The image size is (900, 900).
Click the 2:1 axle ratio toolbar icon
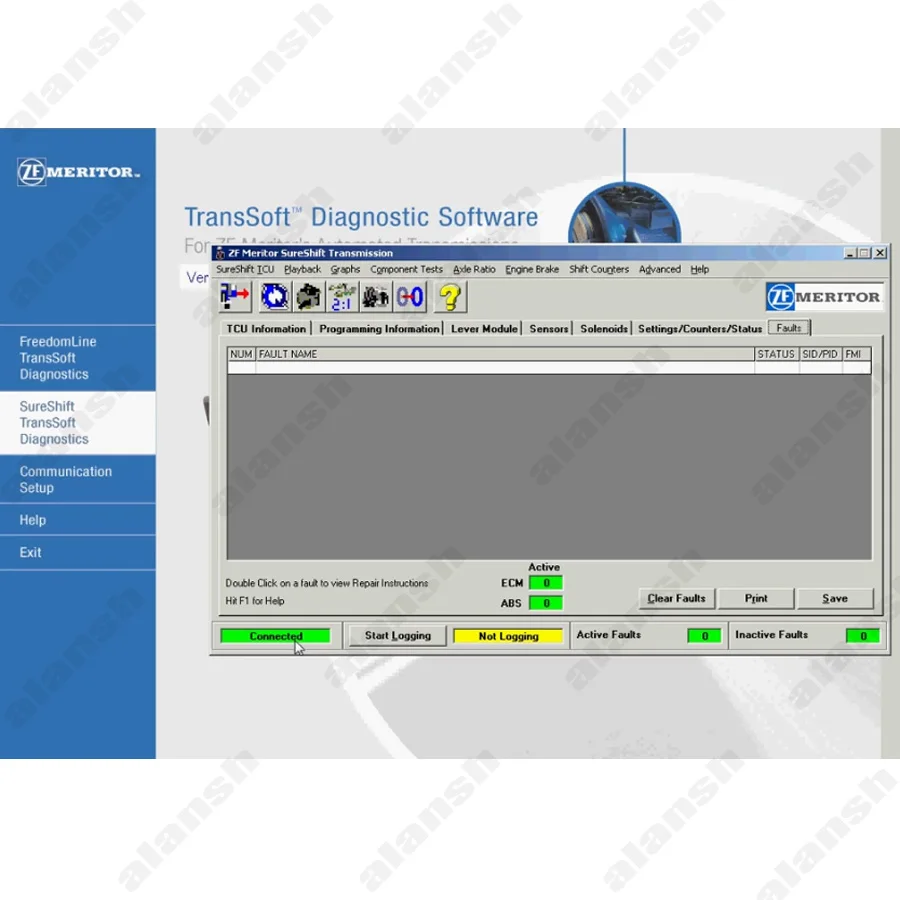[x=342, y=297]
